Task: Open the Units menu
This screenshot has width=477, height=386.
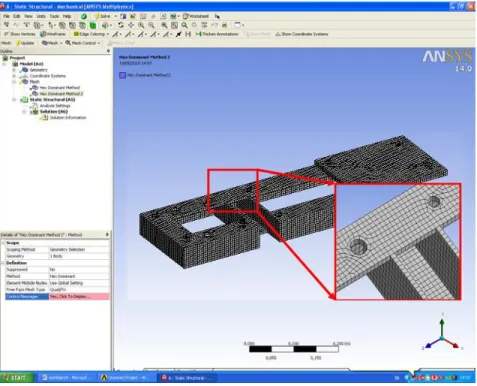Action: pyautogui.click(x=41, y=16)
